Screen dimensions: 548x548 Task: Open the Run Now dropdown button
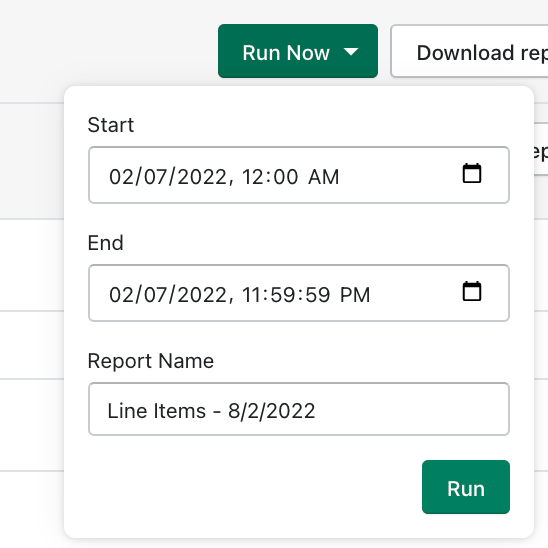click(x=298, y=51)
